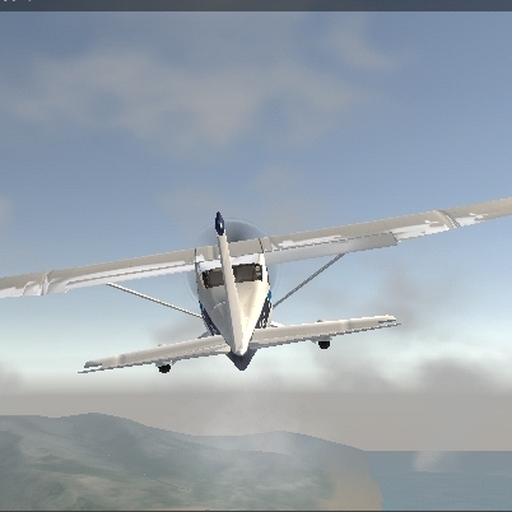Click the rear cabin window

tap(232, 276)
